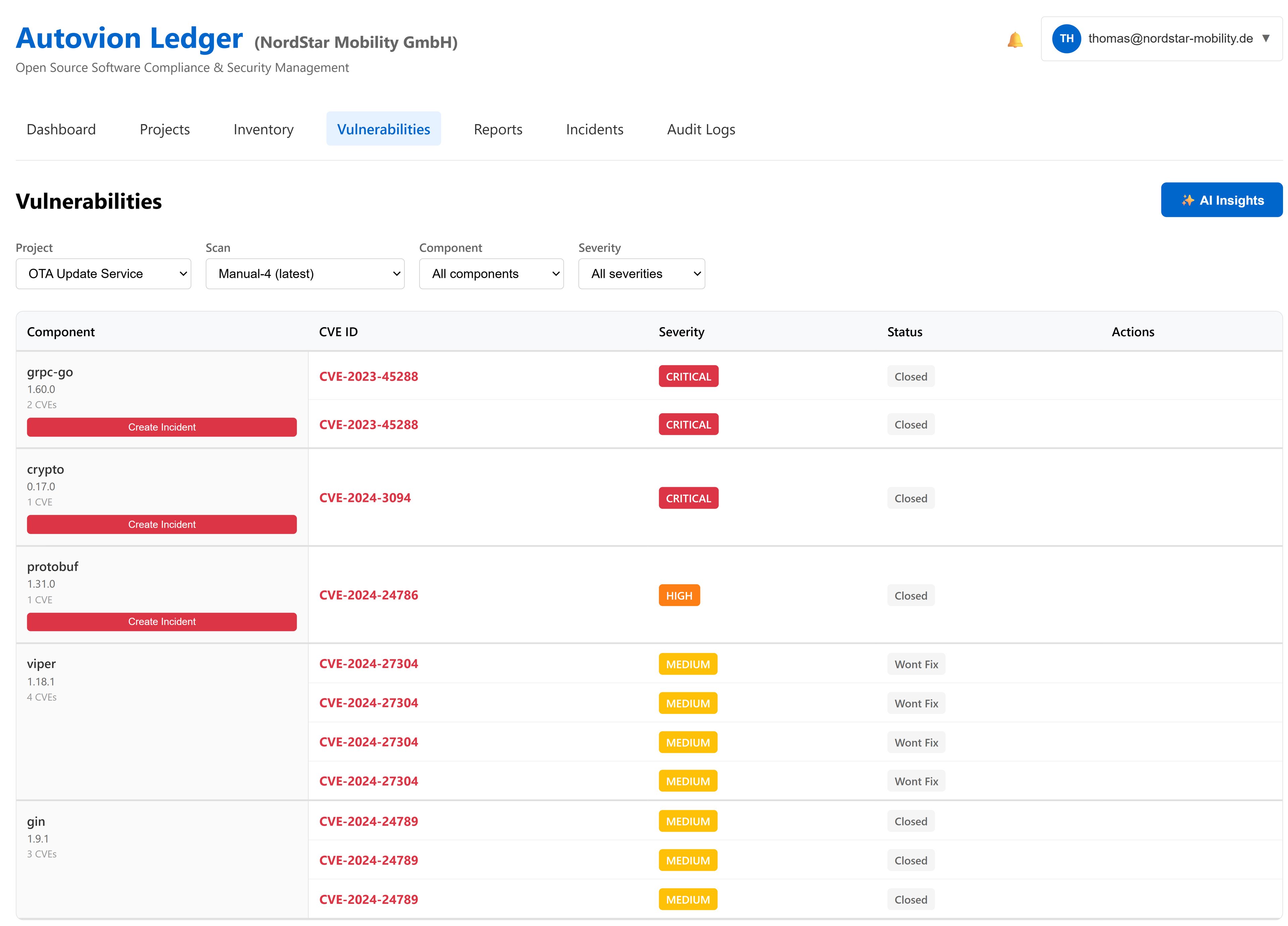Change the Scan dropdown from Manual-4
Viewport: 1288px width, 926px height.
click(x=305, y=273)
